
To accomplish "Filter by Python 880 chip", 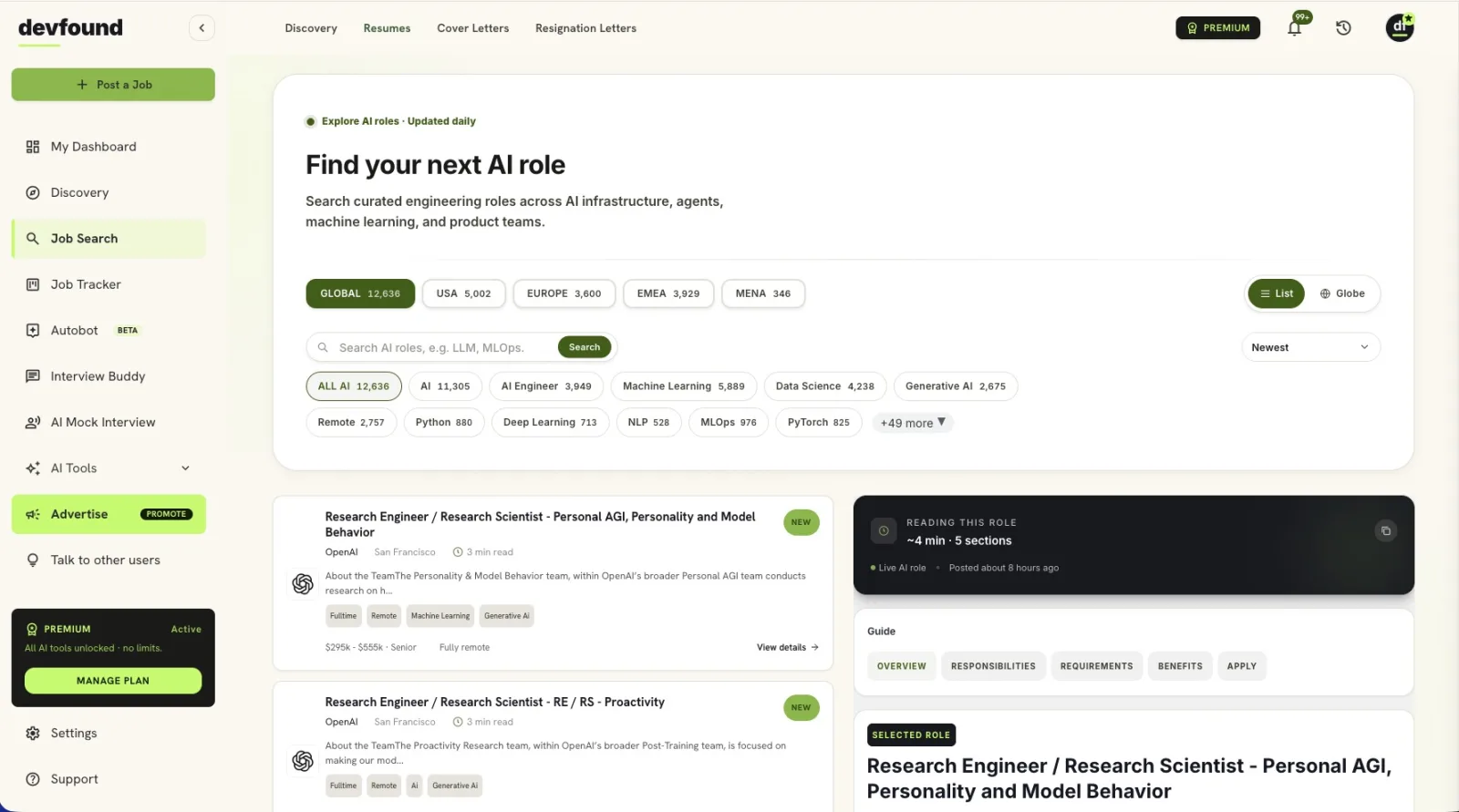I will point(444,423).
